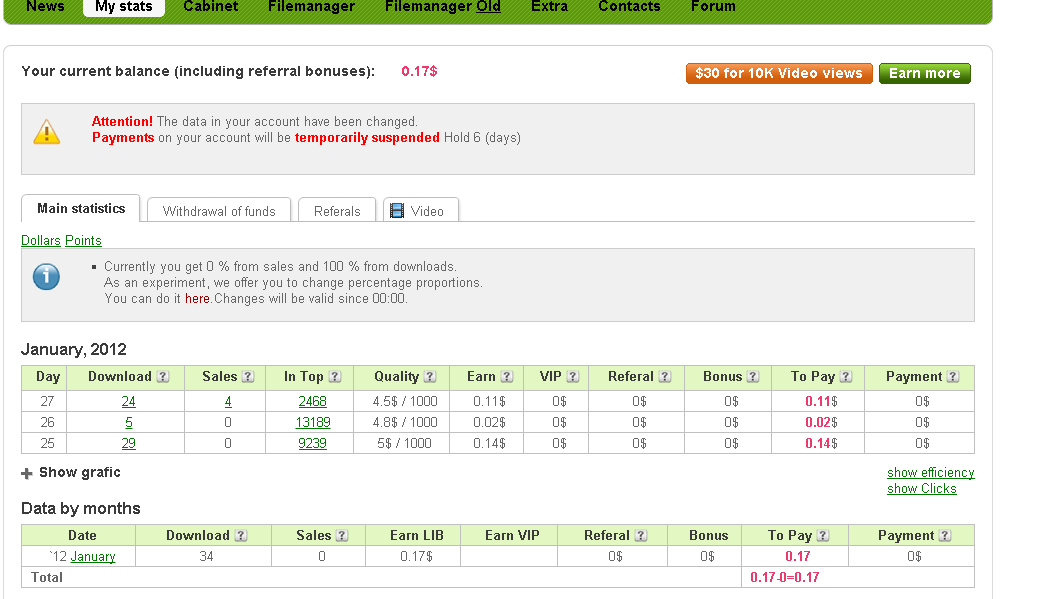Click help icon next to Download column
Viewport: 1060px width, 599px height.
(163, 377)
